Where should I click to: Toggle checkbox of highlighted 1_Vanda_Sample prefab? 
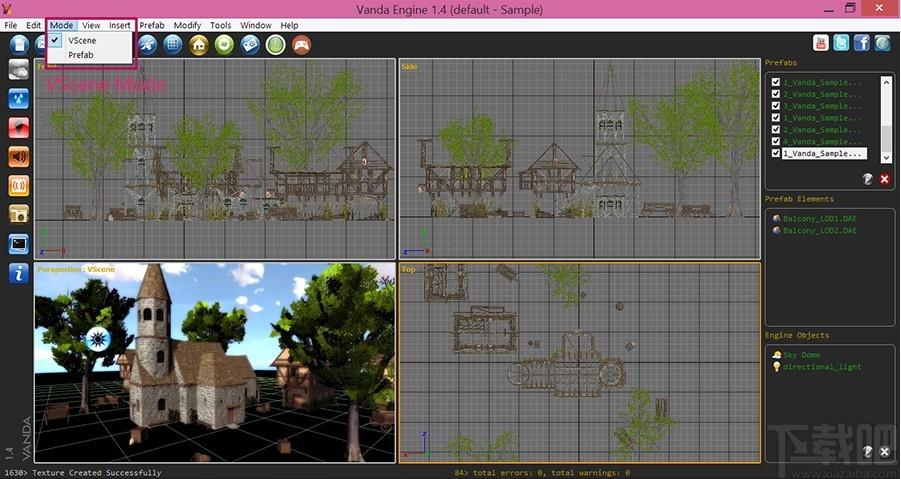click(776, 153)
